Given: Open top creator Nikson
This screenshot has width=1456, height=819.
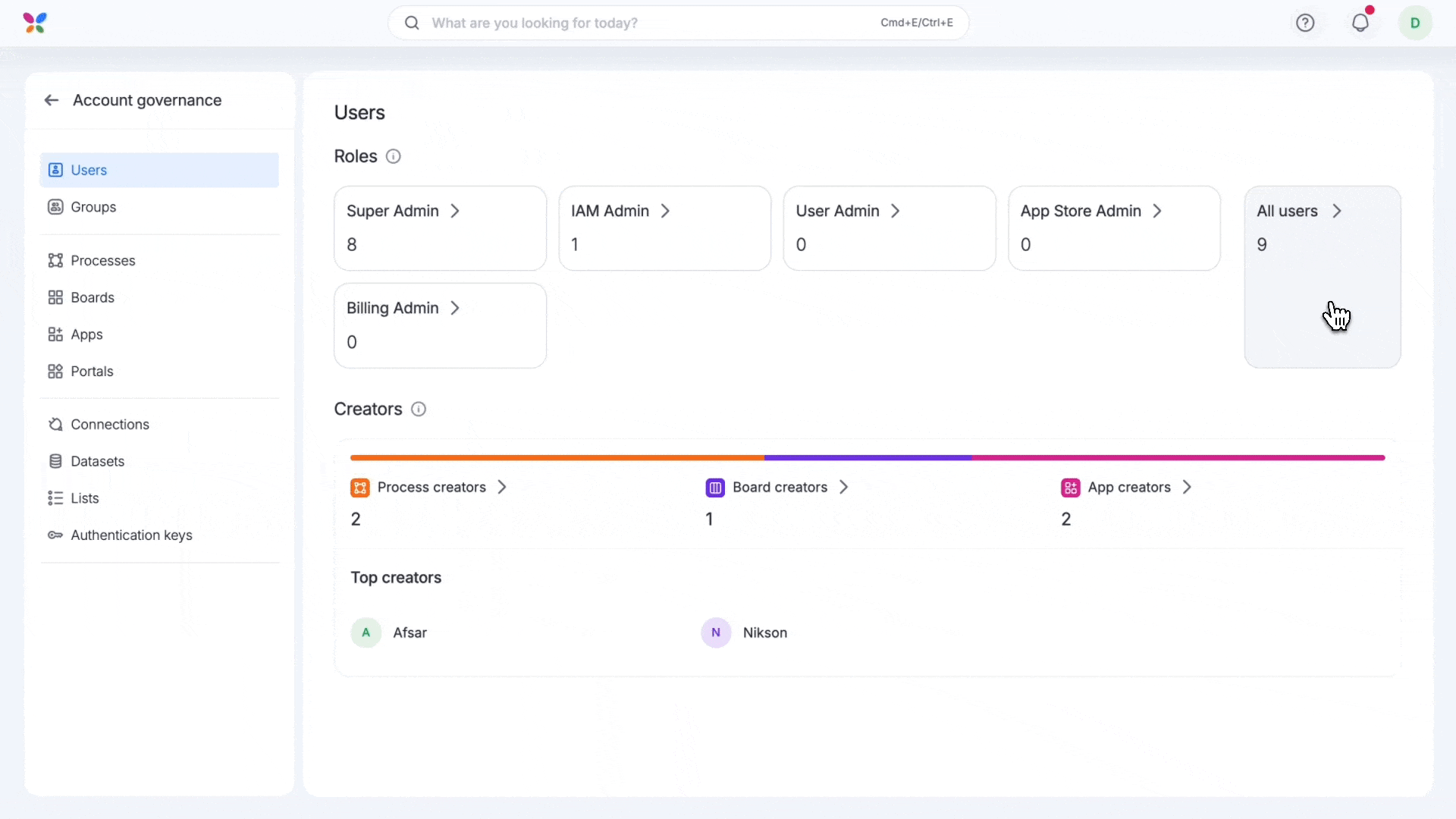Looking at the screenshot, I should (x=764, y=632).
